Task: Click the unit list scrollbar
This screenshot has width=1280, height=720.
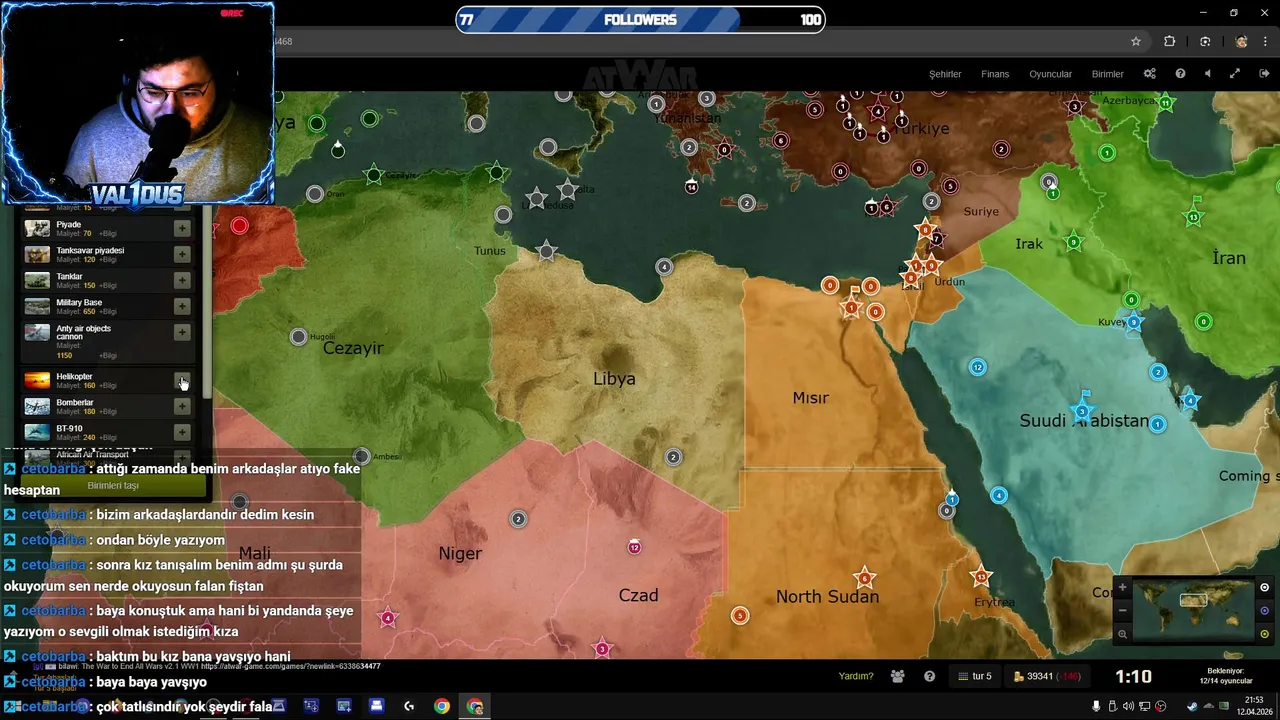Action: pos(207,300)
